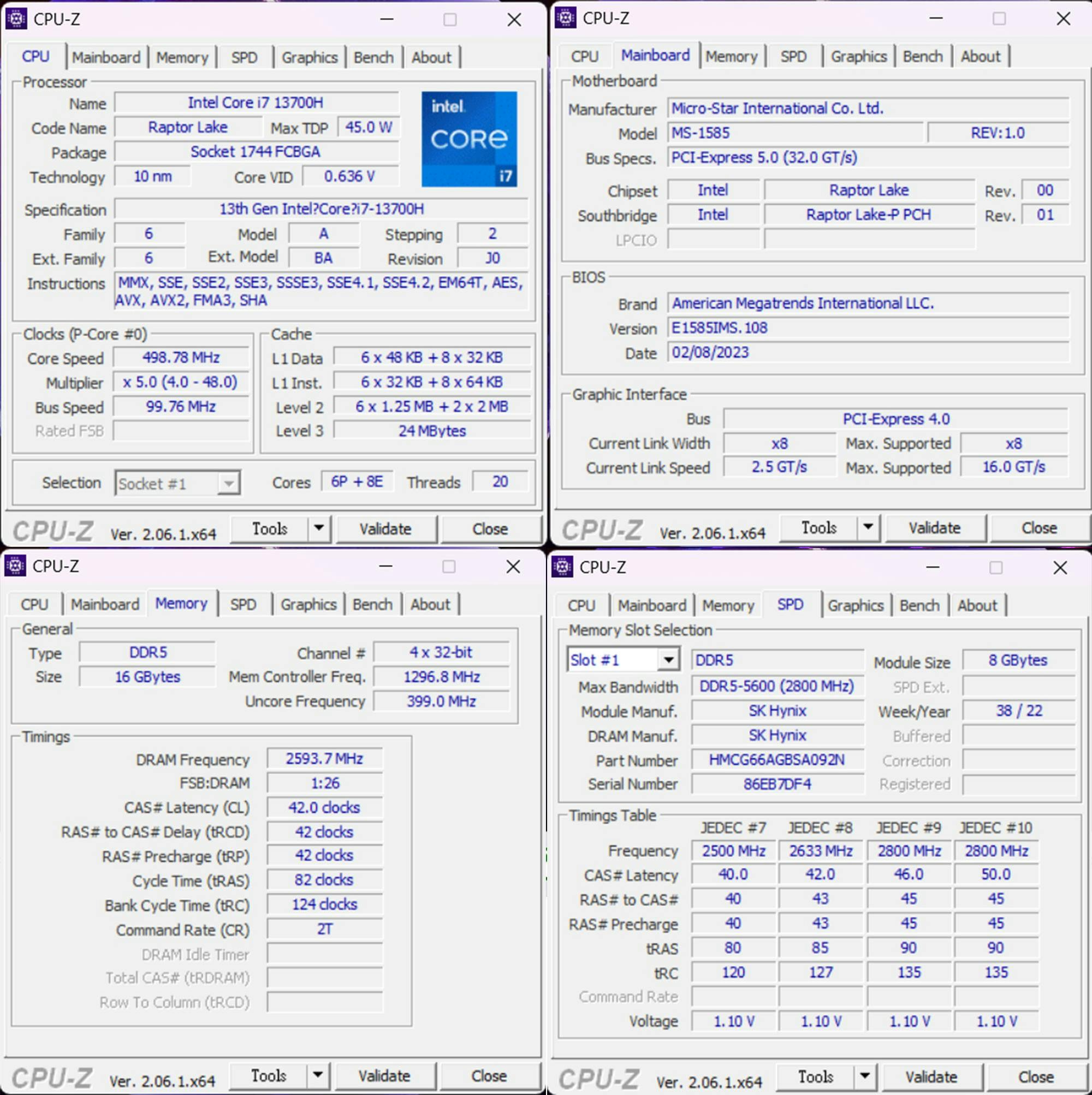Select CPU tab in the Mainboard window

(585, 56)
